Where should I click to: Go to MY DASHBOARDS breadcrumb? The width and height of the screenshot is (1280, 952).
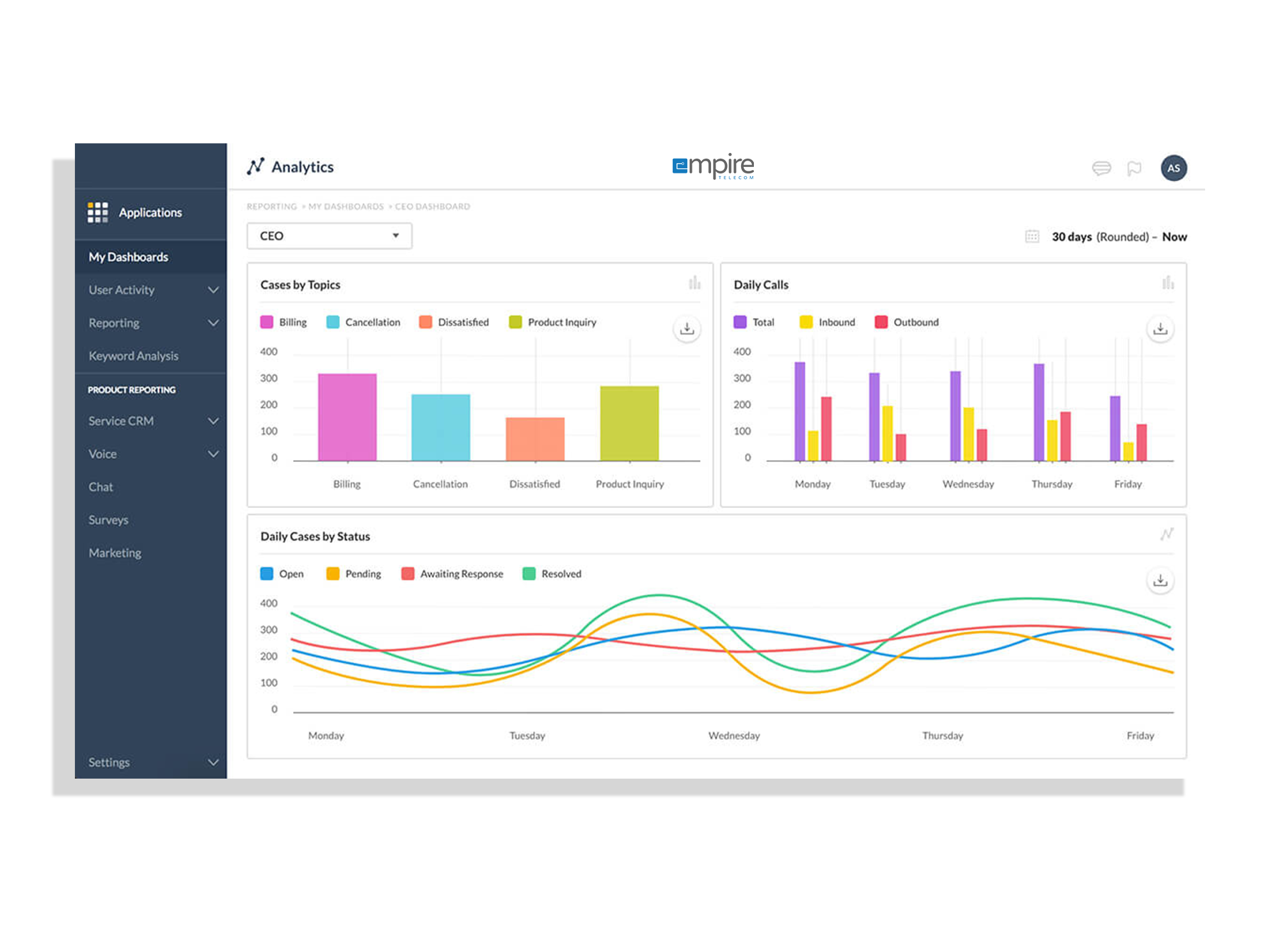point(346,207)
